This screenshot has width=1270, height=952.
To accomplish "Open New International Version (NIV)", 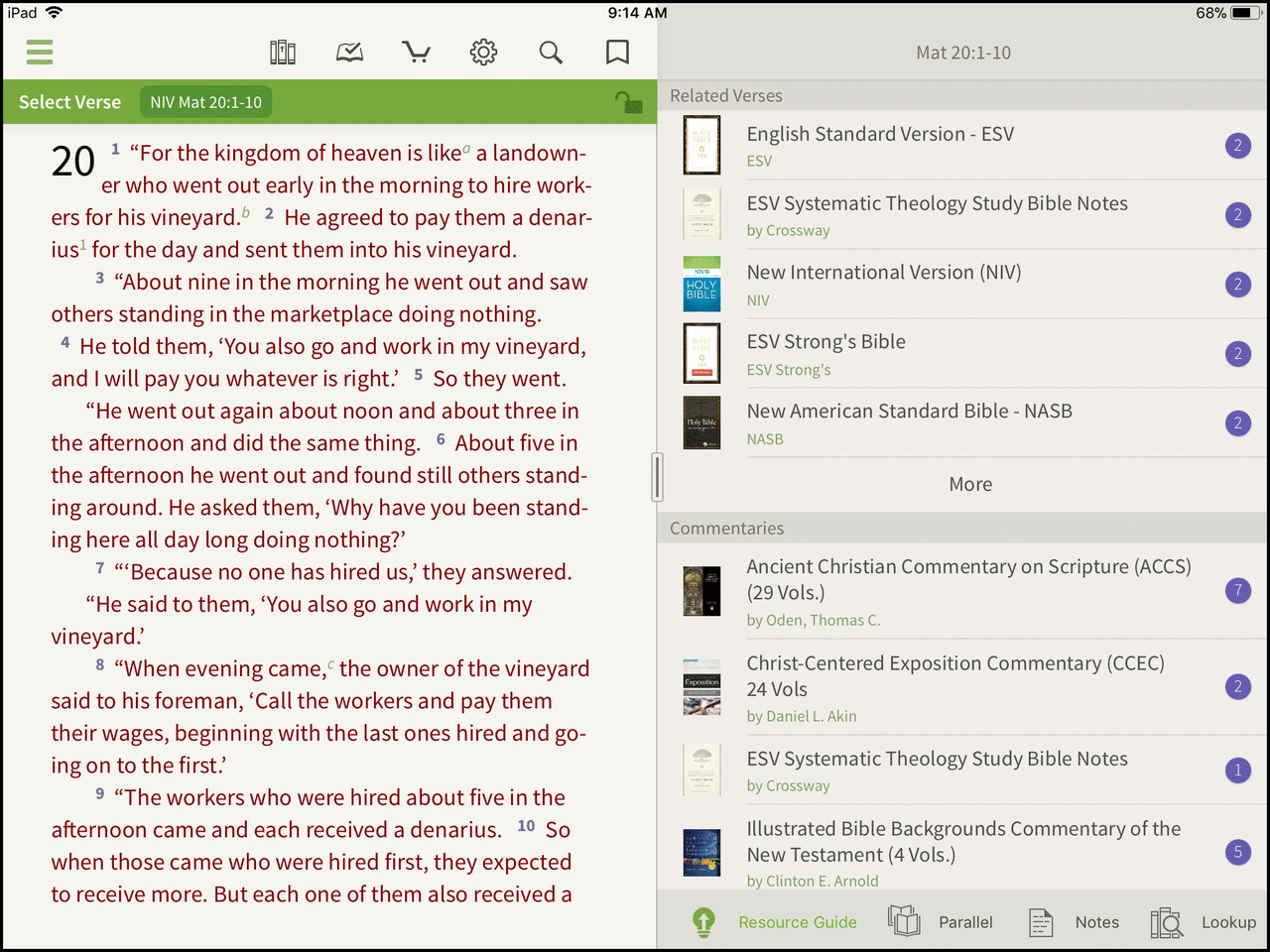I will pos(962,285).
